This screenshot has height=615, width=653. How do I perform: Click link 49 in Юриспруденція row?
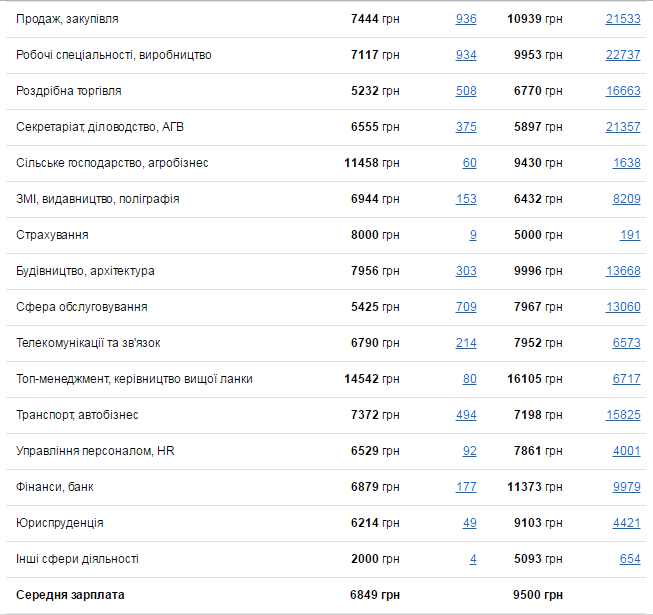[469, 523]
